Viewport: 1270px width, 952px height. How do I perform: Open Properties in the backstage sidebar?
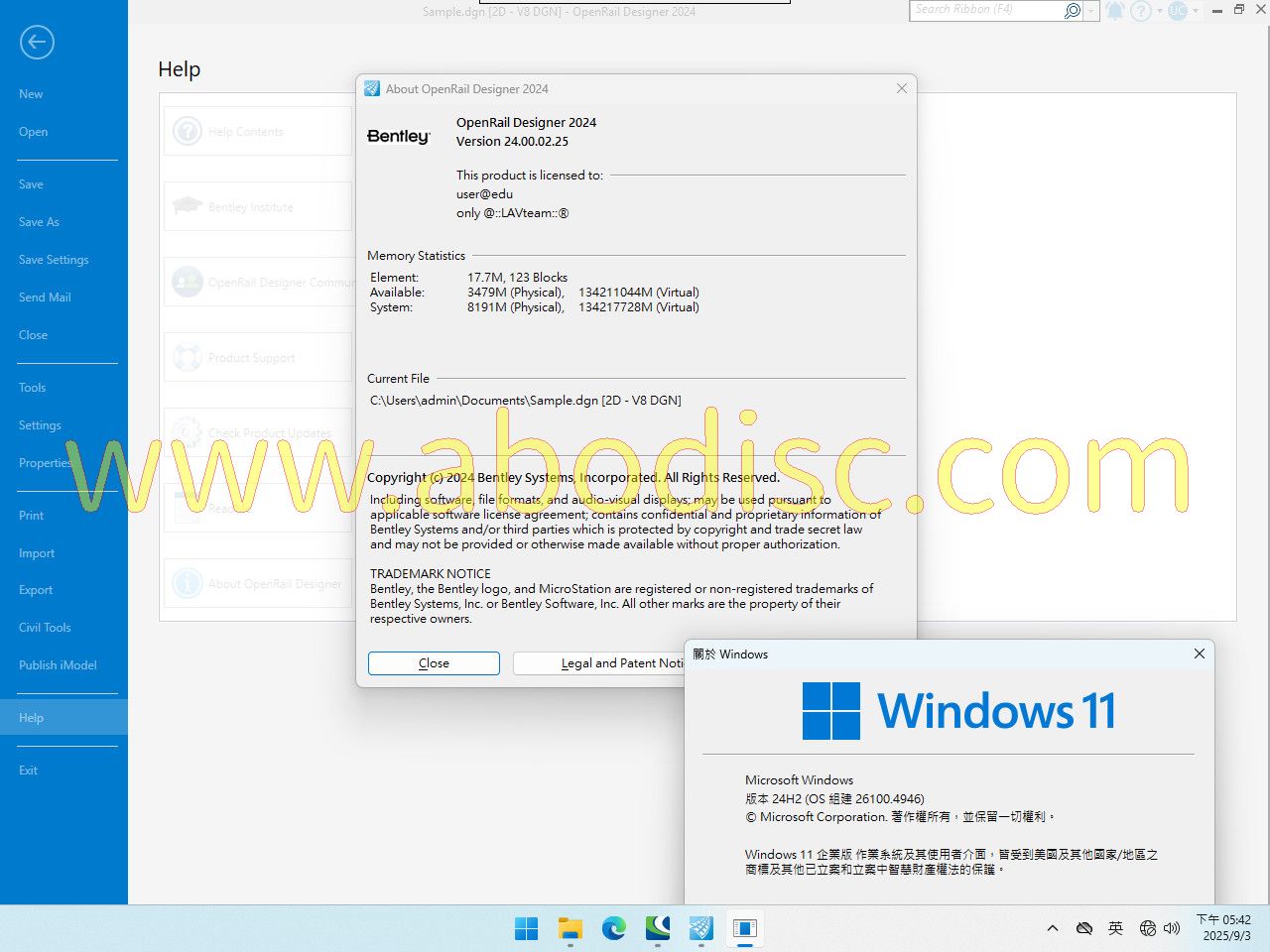tap(46, 463)
